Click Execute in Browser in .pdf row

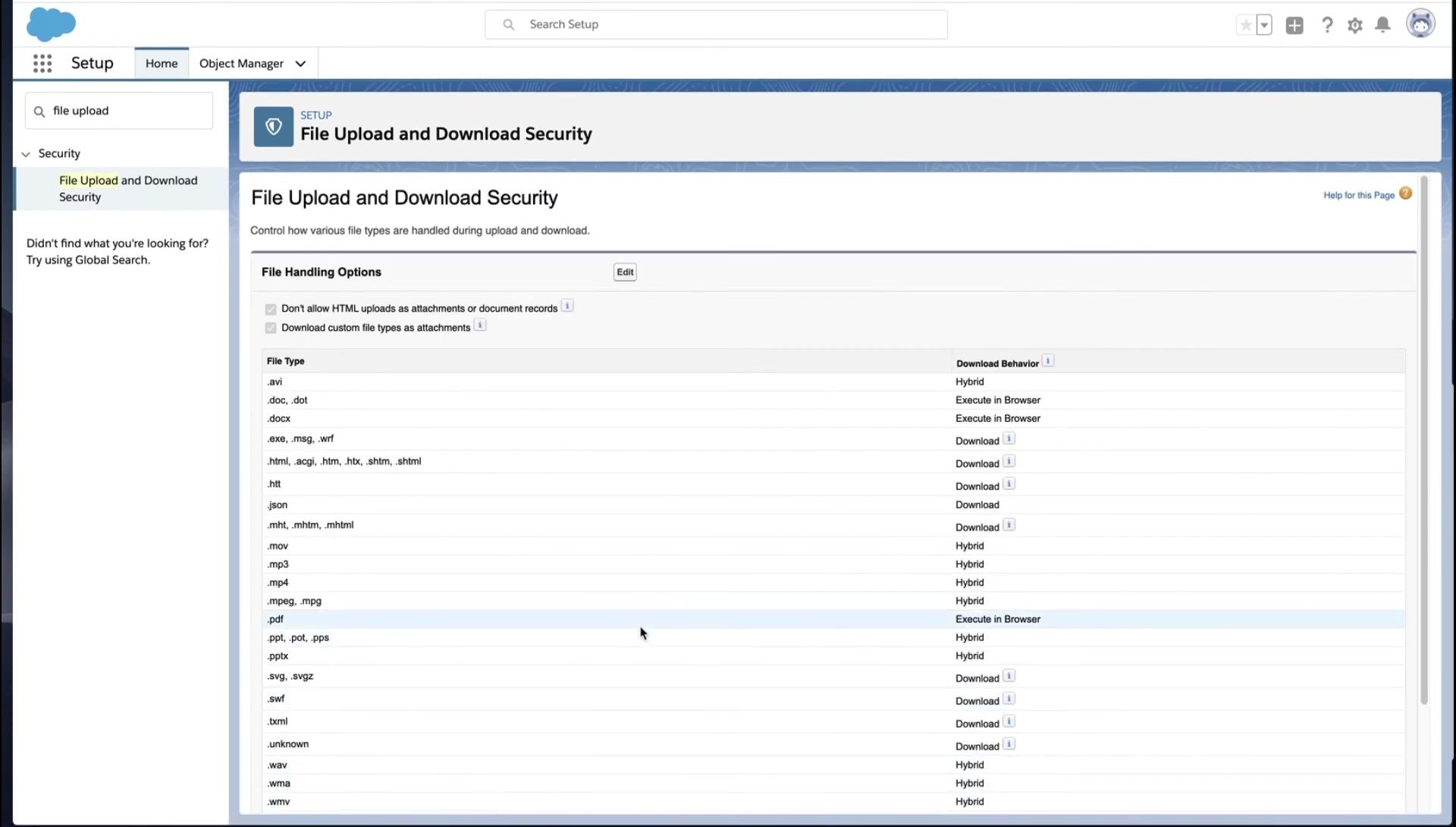(x=998, y=619)
